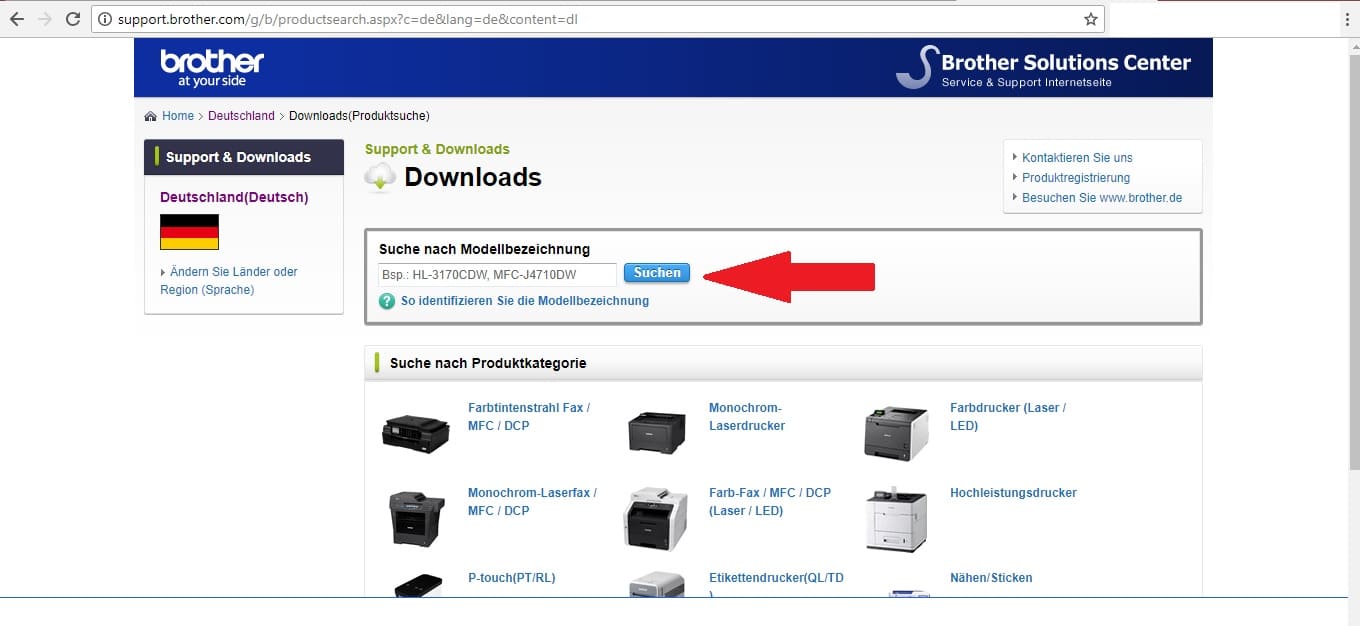The height and width of the screenshot is (626, 1360).
Task: Open the Nähen/Sticken category link
Action: (x=991, y=578)
